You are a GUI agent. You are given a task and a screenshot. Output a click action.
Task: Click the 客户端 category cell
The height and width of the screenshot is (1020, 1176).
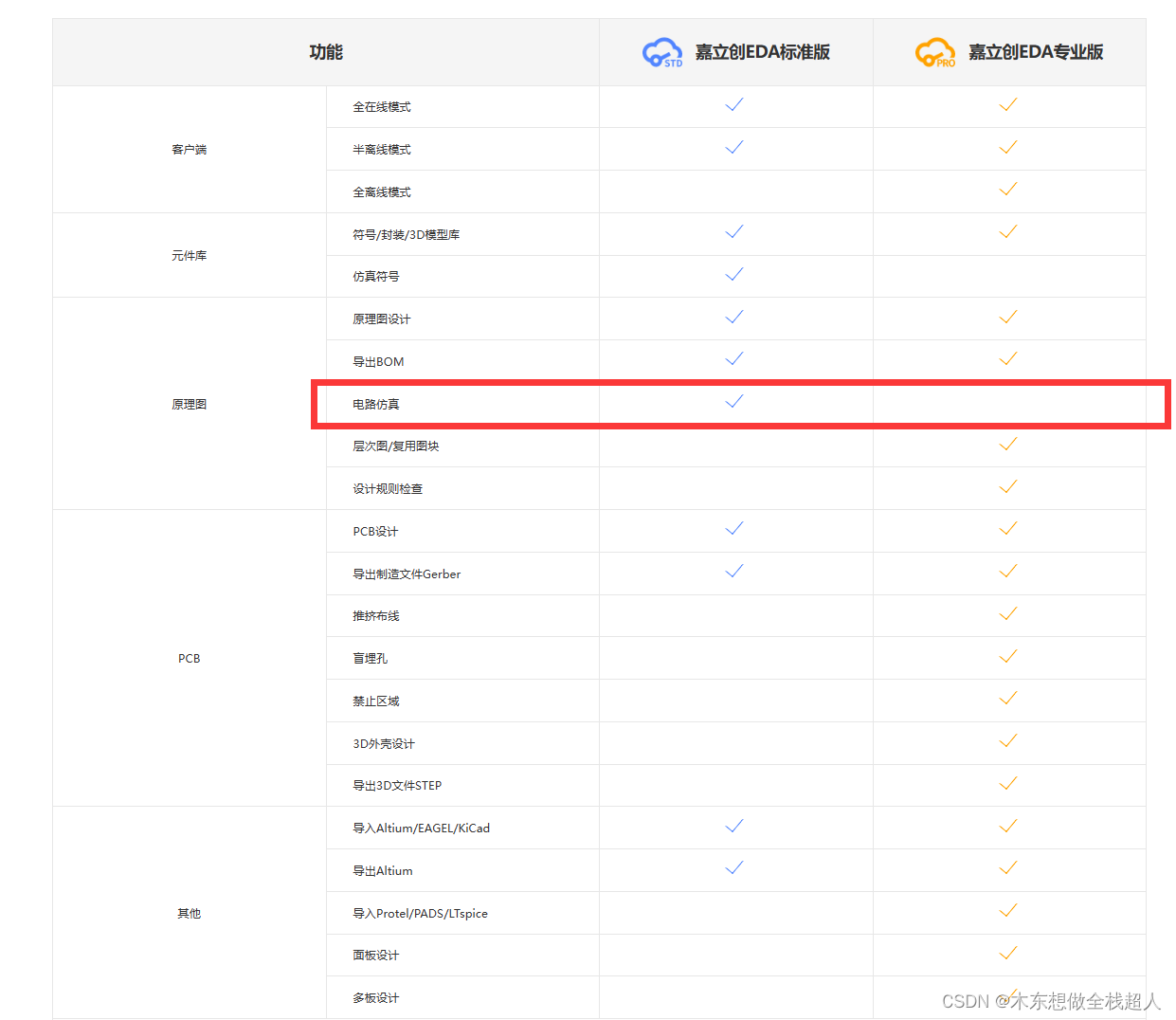click(190, 150)
